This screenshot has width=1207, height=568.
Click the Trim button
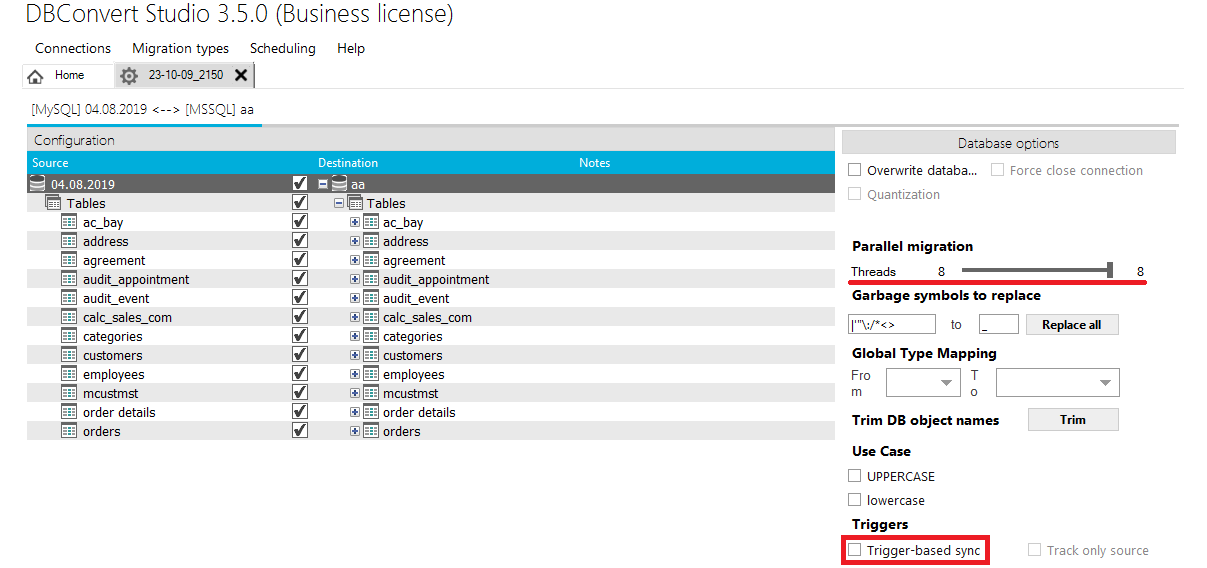1073,420
